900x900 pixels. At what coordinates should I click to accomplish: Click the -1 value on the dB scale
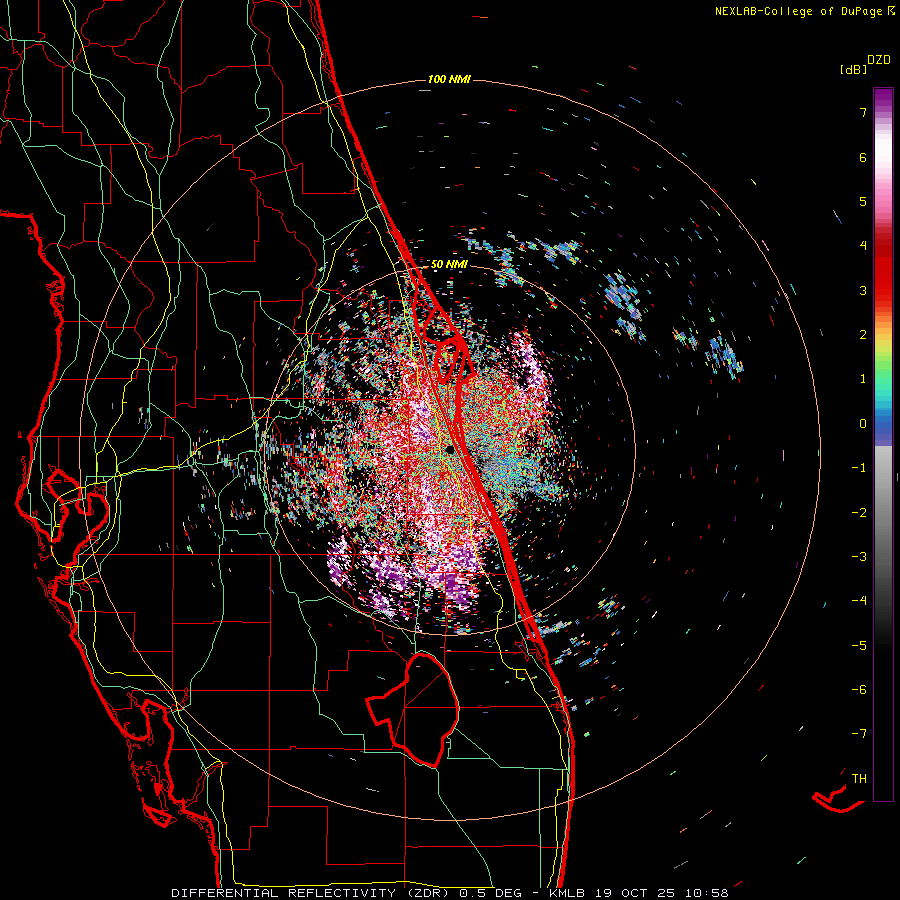point(859,468)
